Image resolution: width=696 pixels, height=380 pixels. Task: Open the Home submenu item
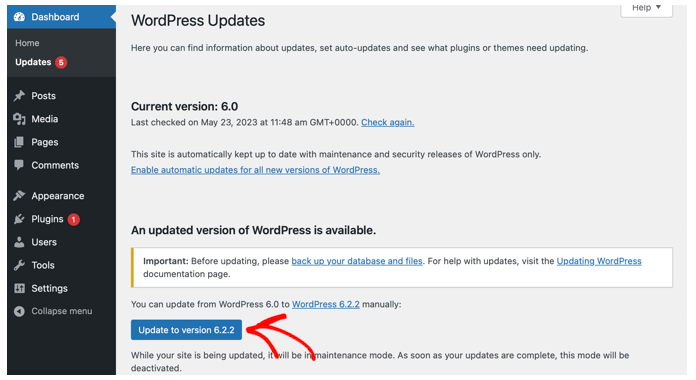[x=27, y=43]
